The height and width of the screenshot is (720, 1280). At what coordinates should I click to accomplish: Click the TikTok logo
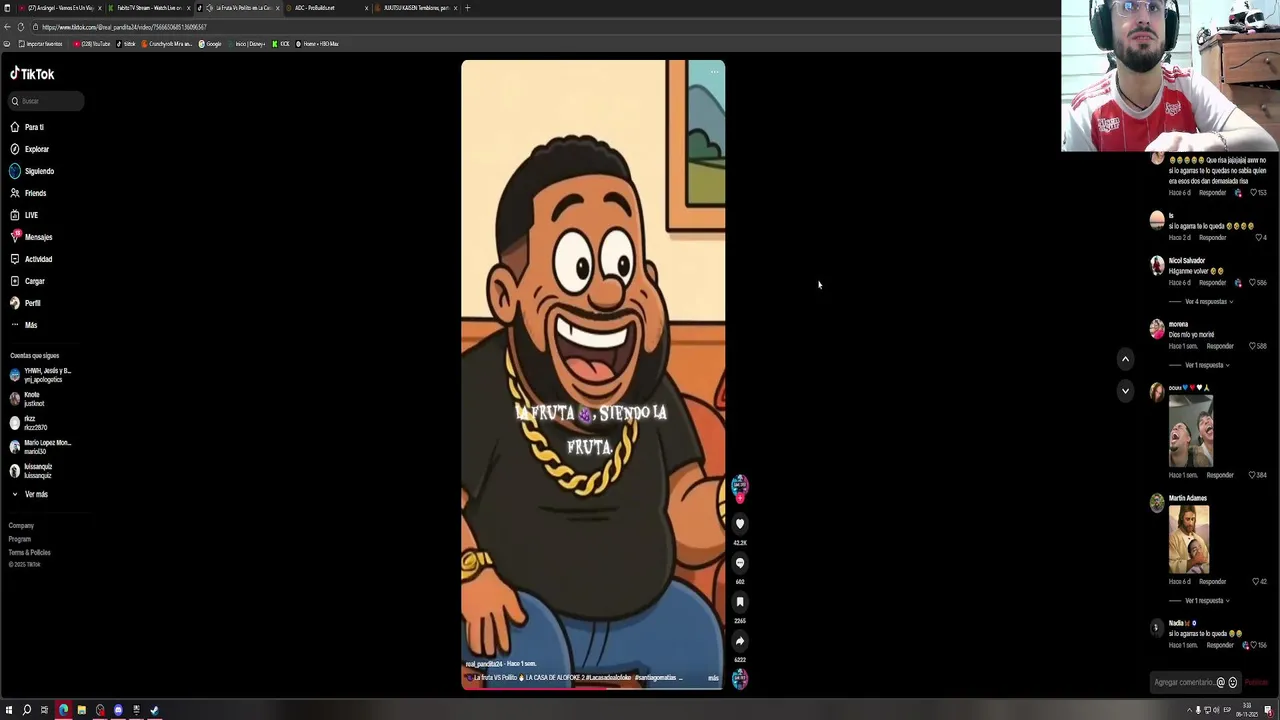coord(32,74)
